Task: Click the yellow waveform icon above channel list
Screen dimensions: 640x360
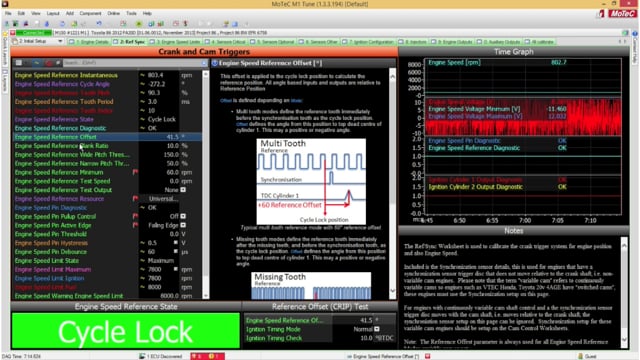Action: point(37,63)
